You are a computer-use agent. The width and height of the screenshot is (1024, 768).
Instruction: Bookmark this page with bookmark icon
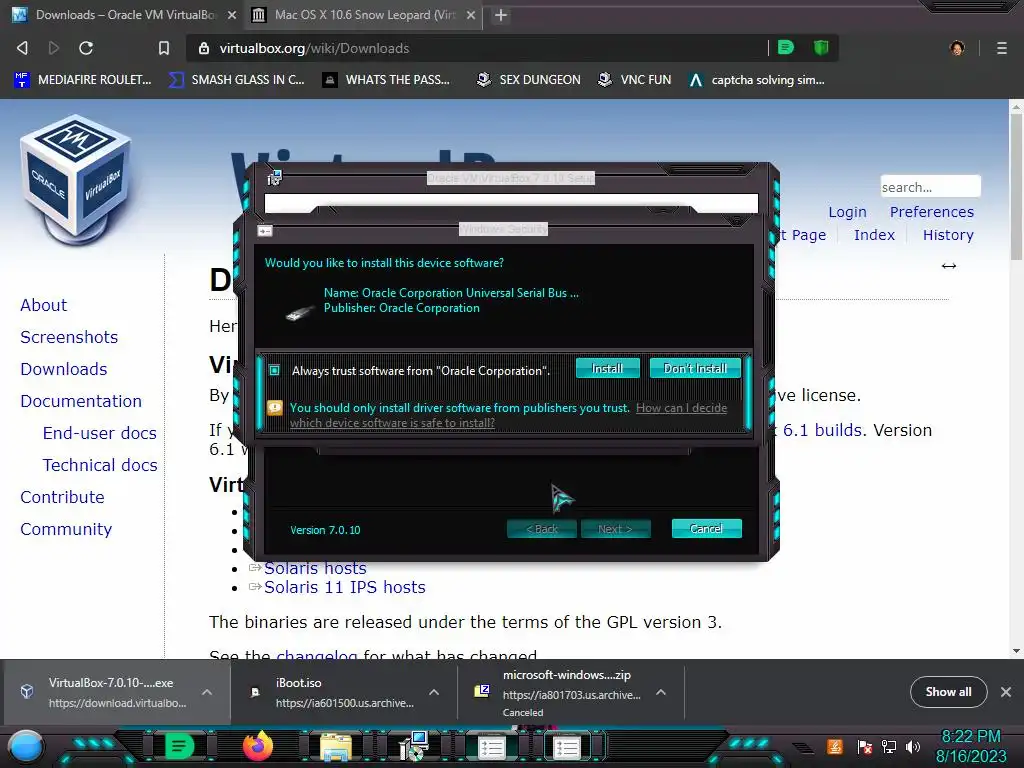(x=164, y=48)
